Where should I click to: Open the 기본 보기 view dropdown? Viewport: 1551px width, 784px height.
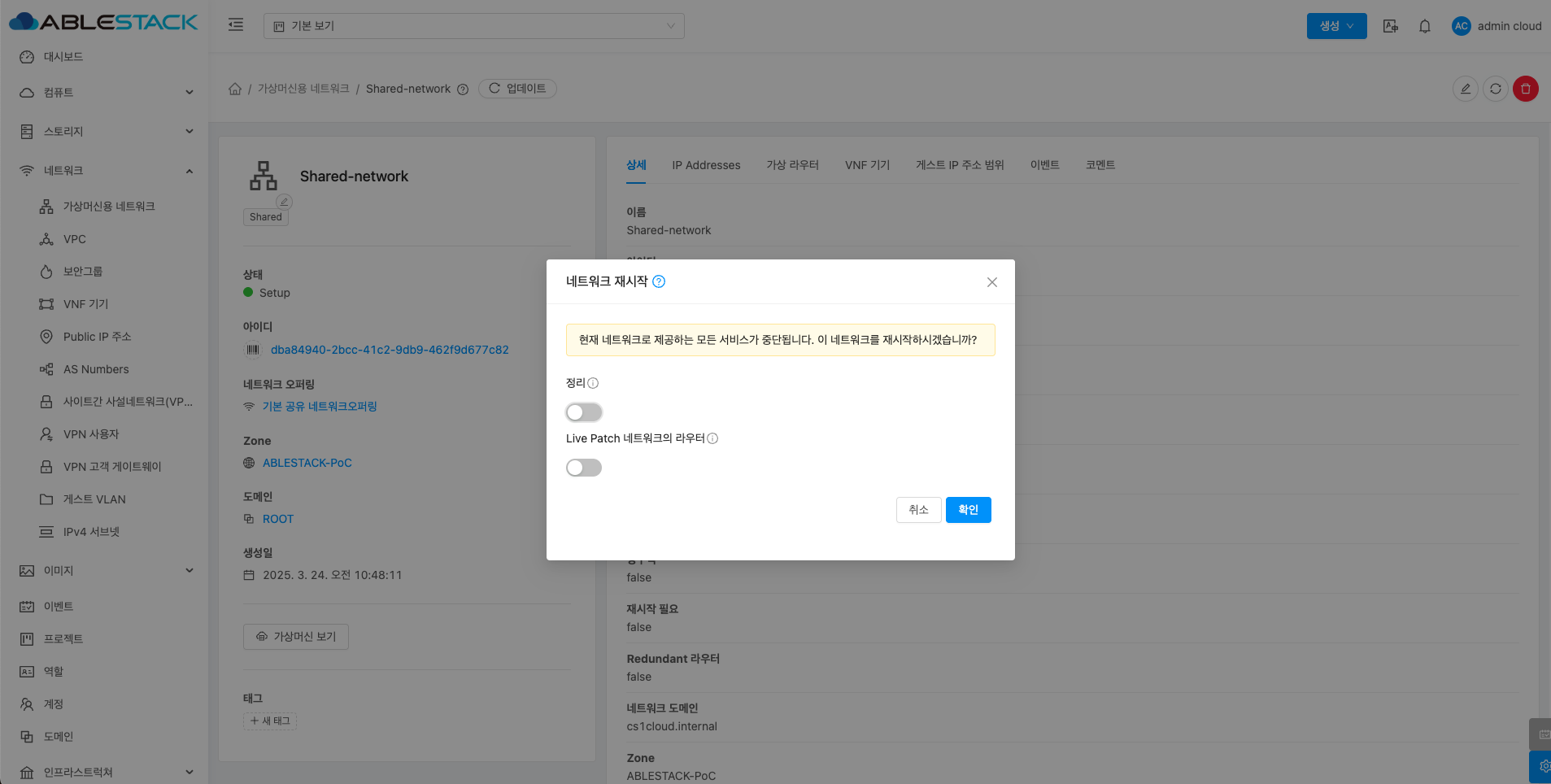point(473,26)
